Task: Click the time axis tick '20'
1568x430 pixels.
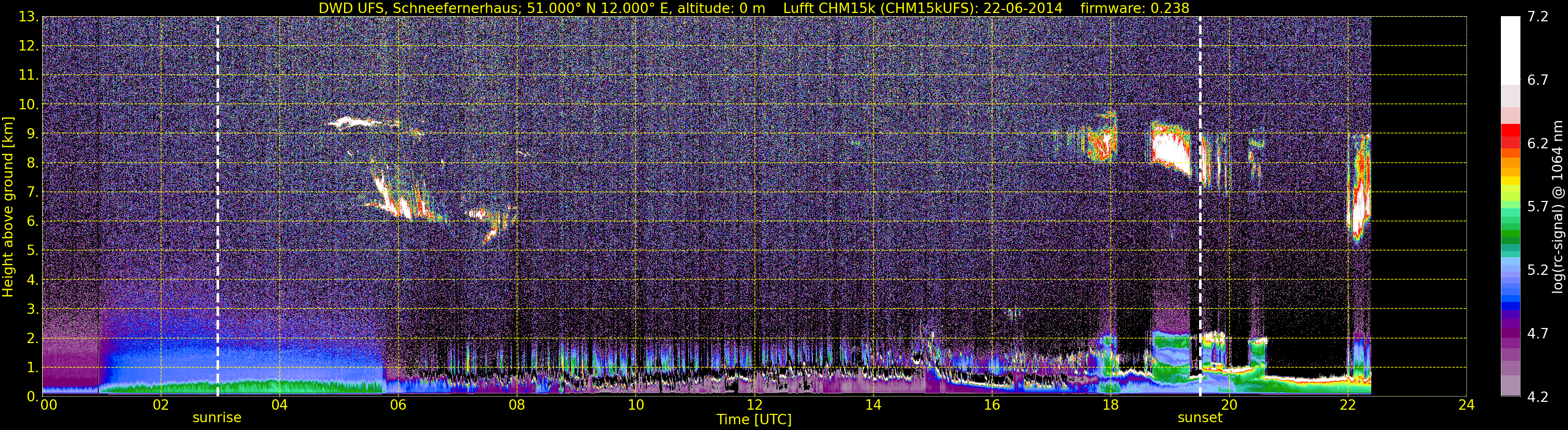Action: pyautogui.click(x=1229, y=405)
